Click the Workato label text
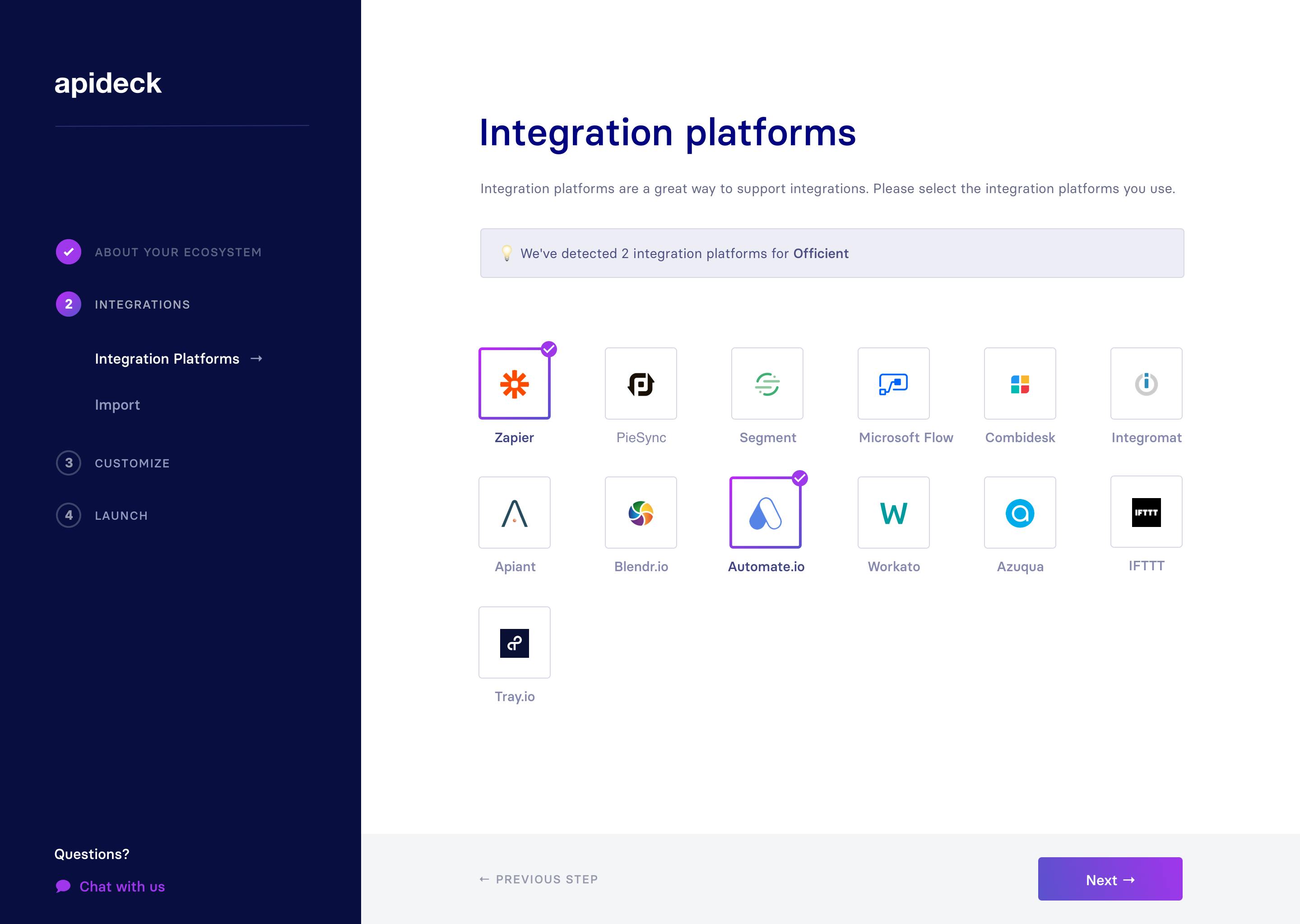The image size is (1300, 924). tap(894, 567)
